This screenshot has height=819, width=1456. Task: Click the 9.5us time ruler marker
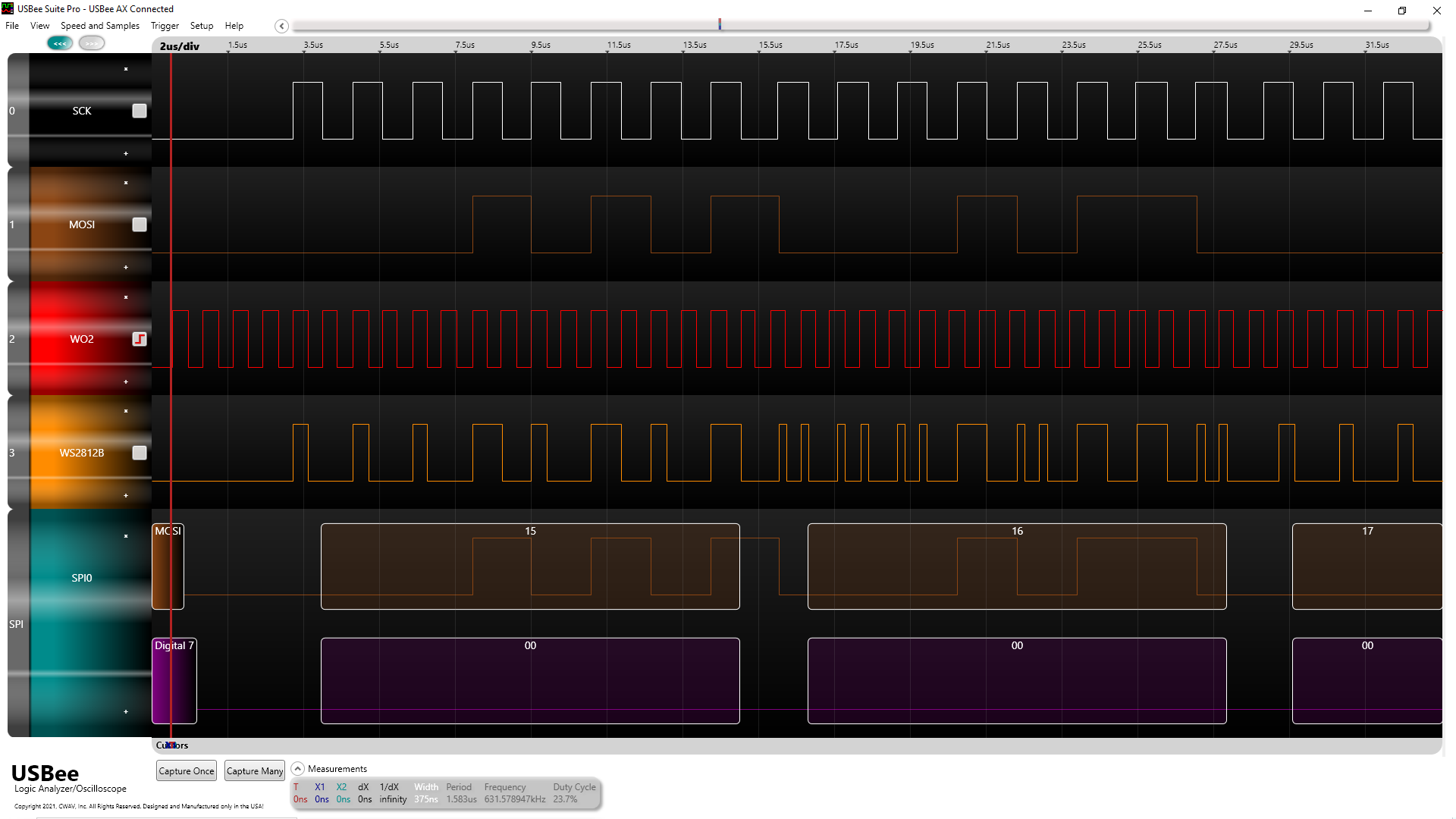pos(541,45)
